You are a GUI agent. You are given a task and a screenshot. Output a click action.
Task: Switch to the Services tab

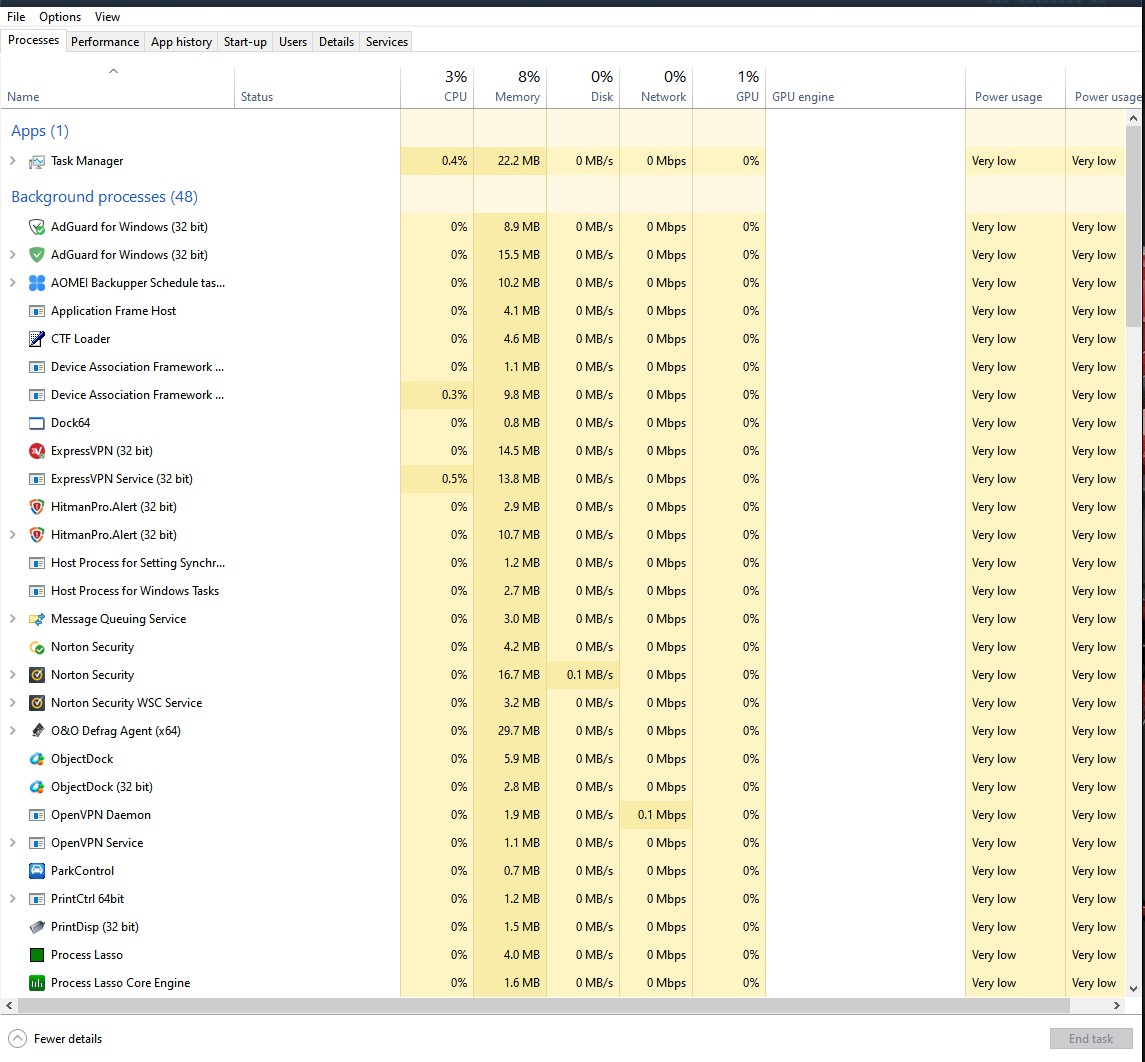(x=386, y=42)
